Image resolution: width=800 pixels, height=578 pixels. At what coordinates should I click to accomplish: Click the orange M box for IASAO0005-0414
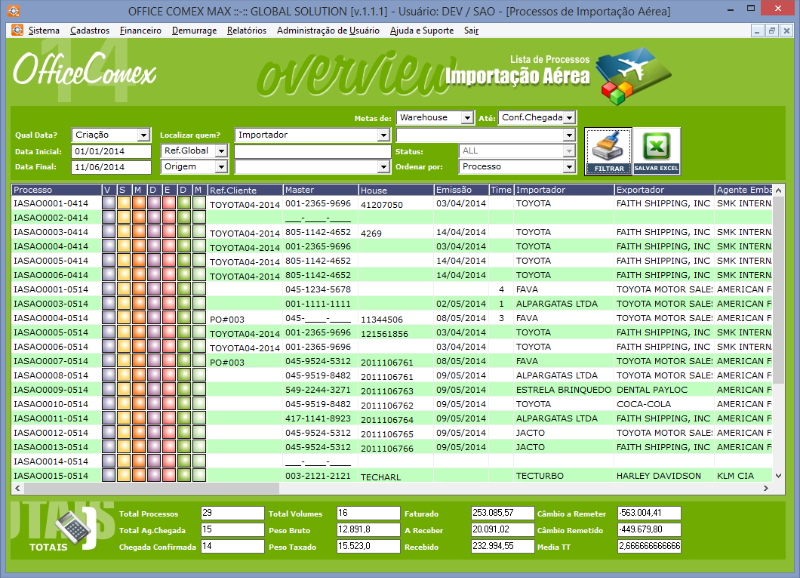point(139,261)
